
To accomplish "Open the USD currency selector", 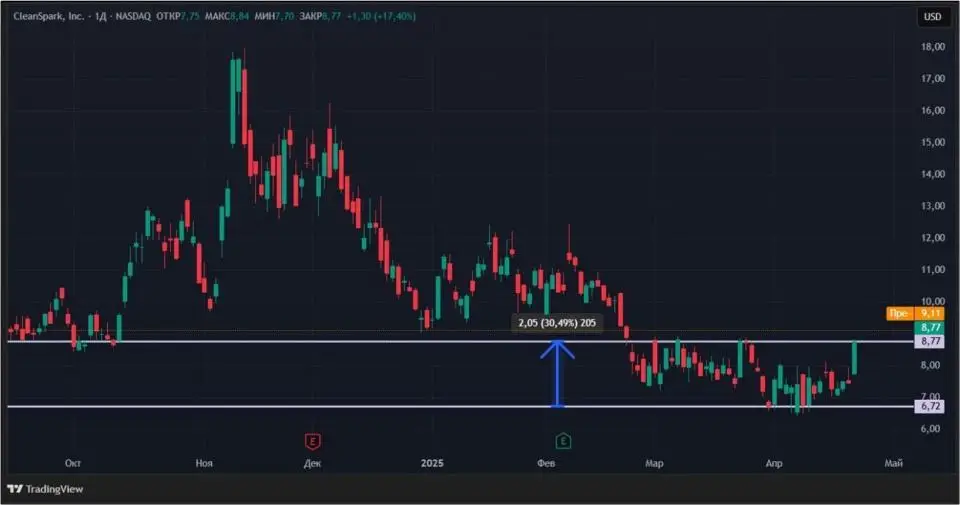I will pos(932,17).
